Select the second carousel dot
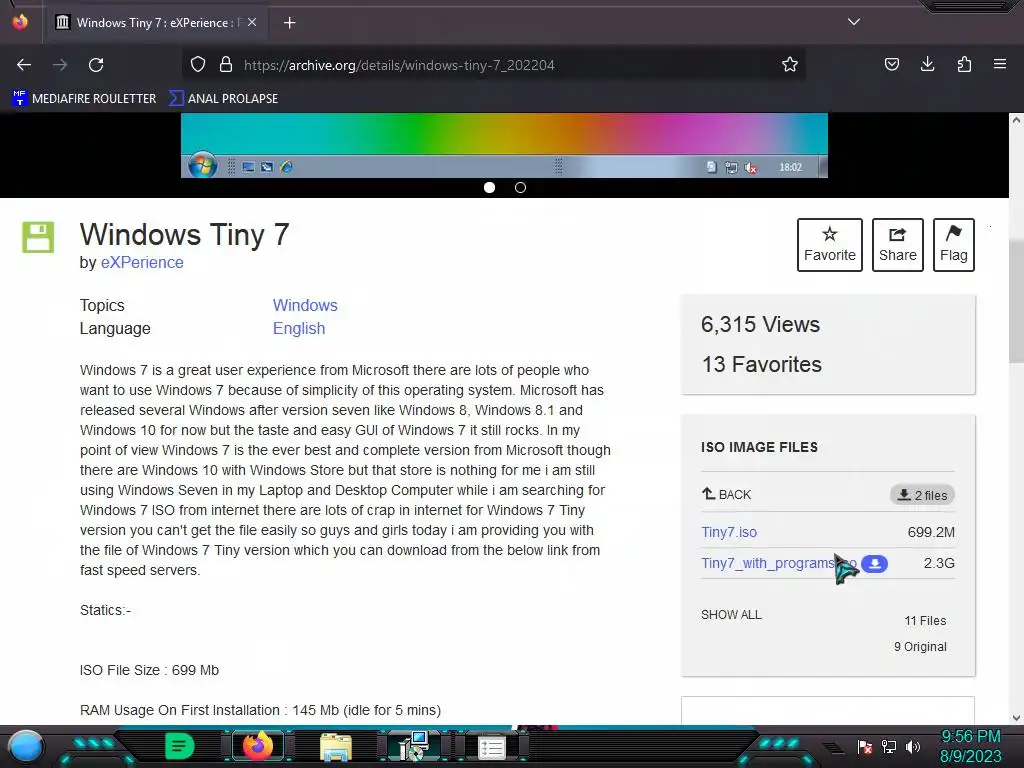The width and height of the screenshot is (1024, 768). [x=520, y=187]
